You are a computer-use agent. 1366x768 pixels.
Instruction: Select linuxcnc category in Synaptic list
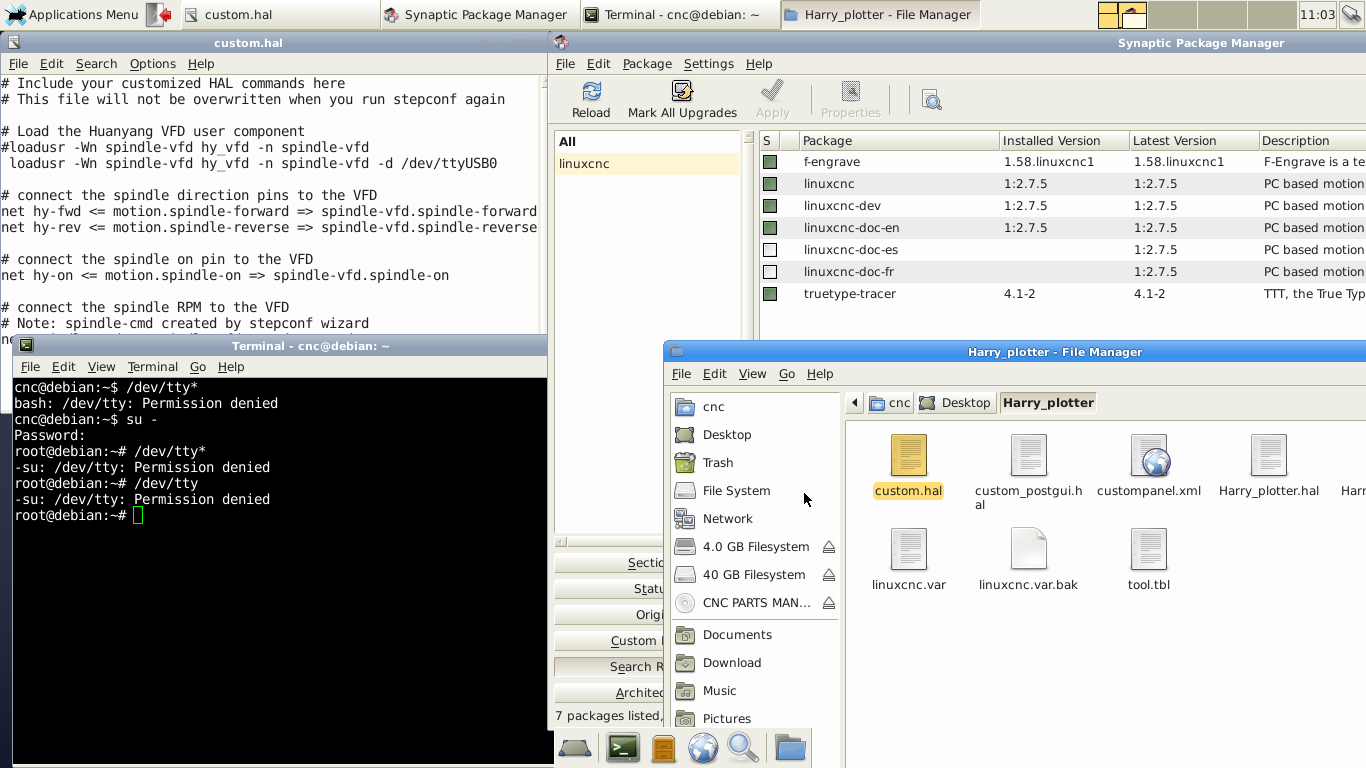click(x=647, y=163)
